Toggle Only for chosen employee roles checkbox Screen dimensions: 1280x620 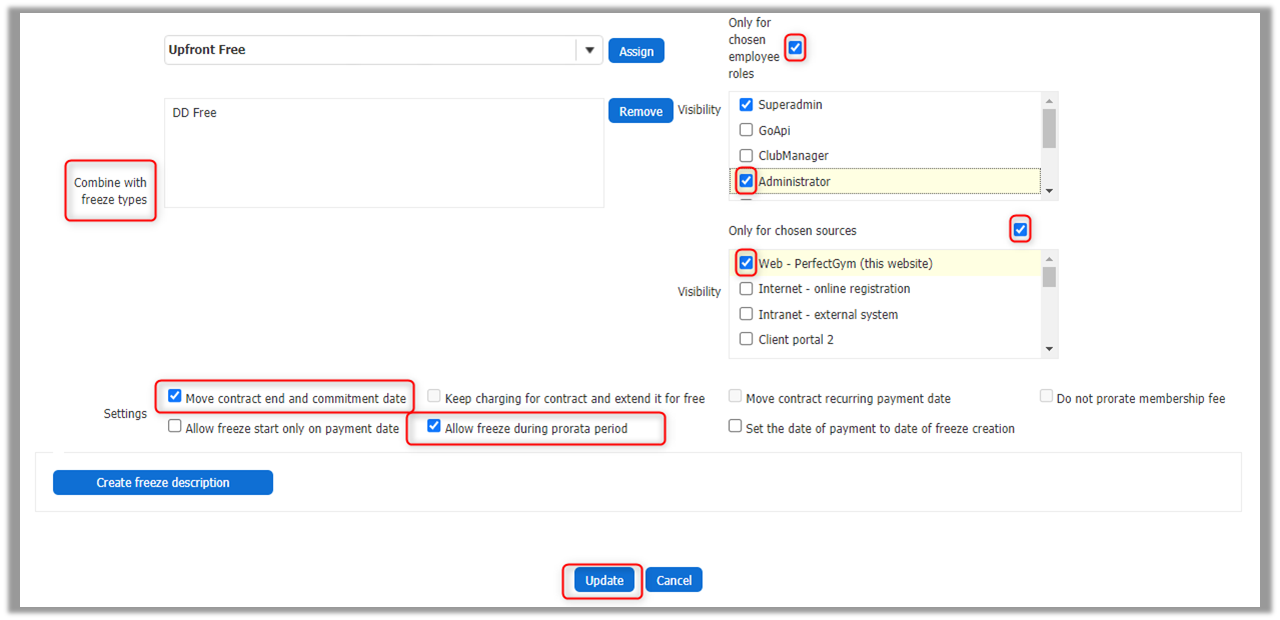(795, 47)
